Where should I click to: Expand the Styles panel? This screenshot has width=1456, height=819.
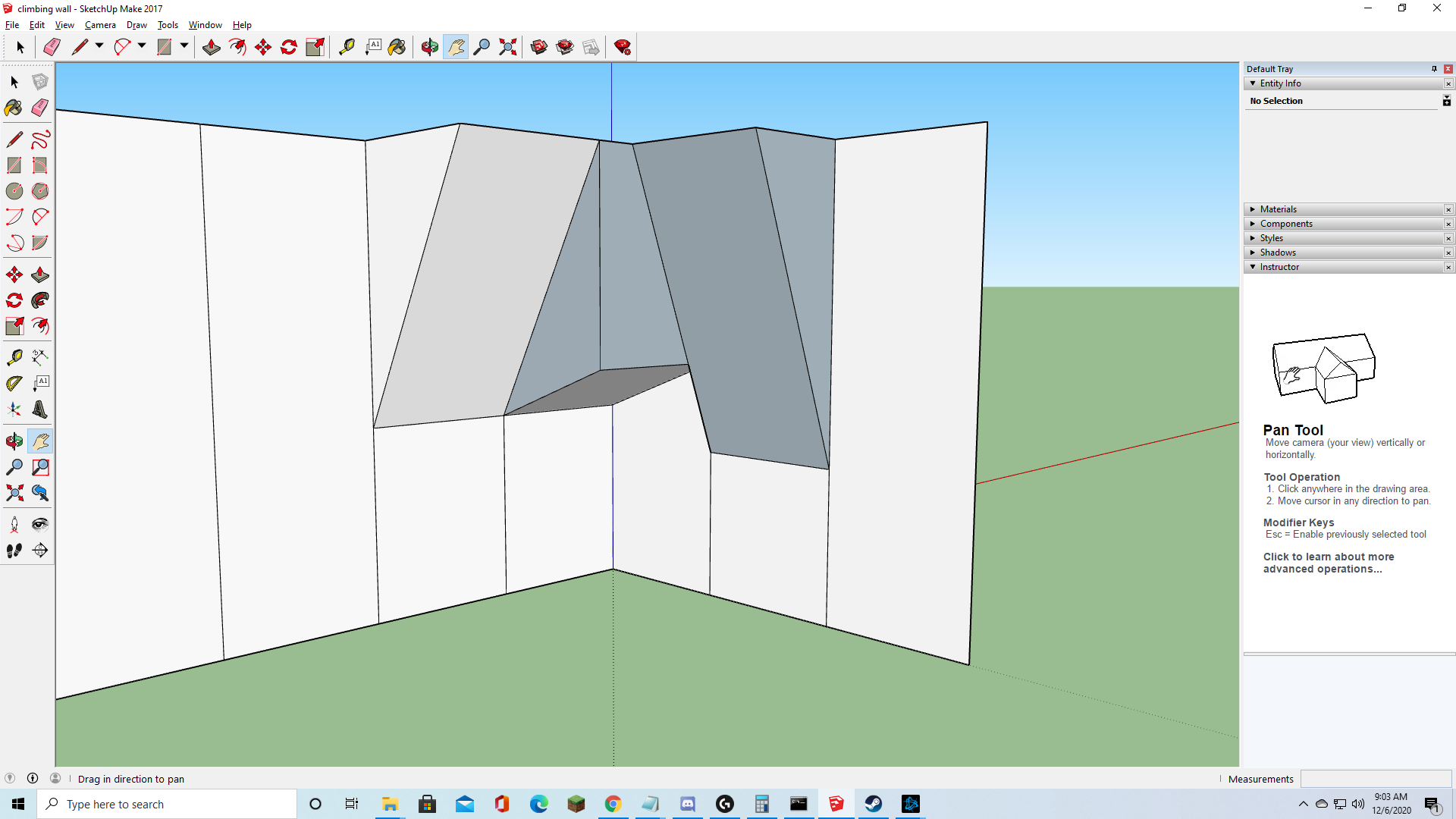coord(1252,237)
